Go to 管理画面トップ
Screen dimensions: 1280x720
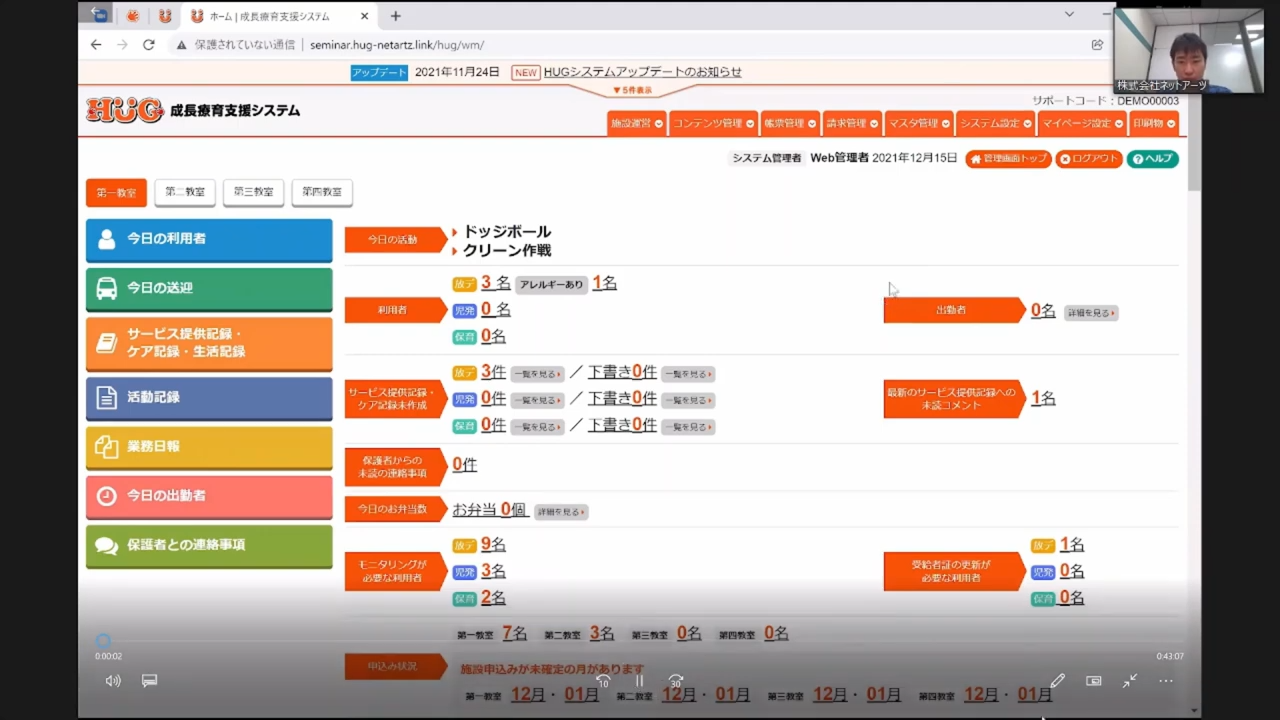(1008, 159)
